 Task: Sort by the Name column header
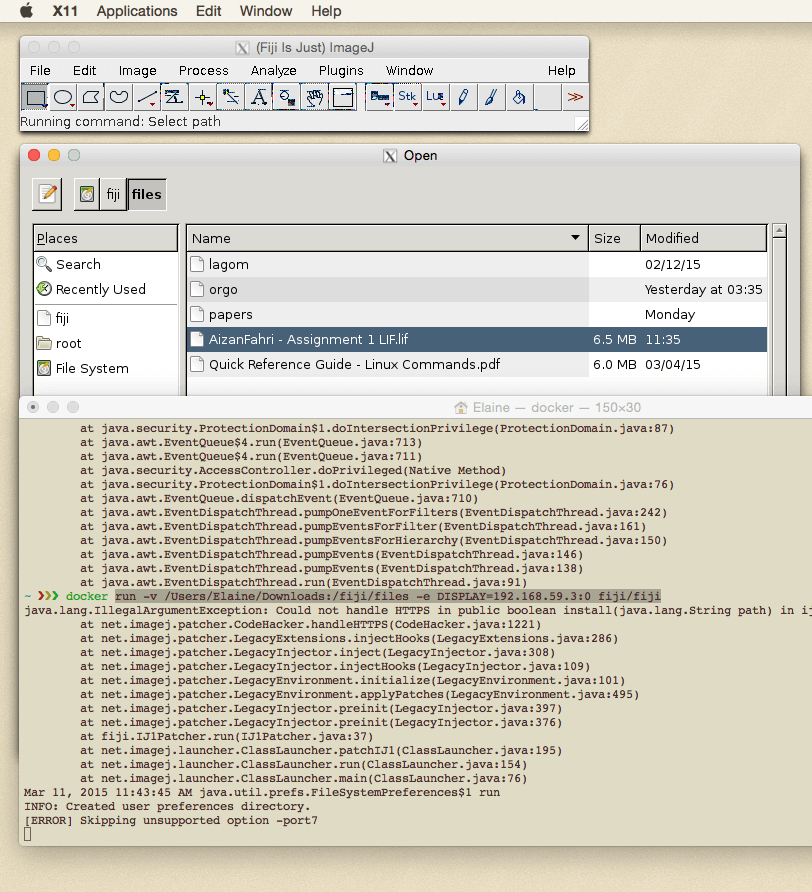(388, 238)
